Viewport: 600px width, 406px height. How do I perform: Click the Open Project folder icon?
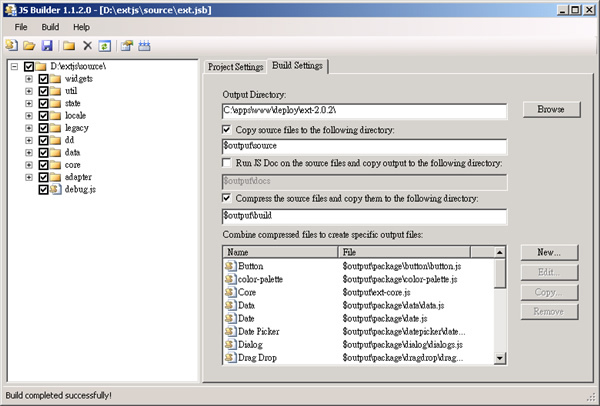coord(29,46)
